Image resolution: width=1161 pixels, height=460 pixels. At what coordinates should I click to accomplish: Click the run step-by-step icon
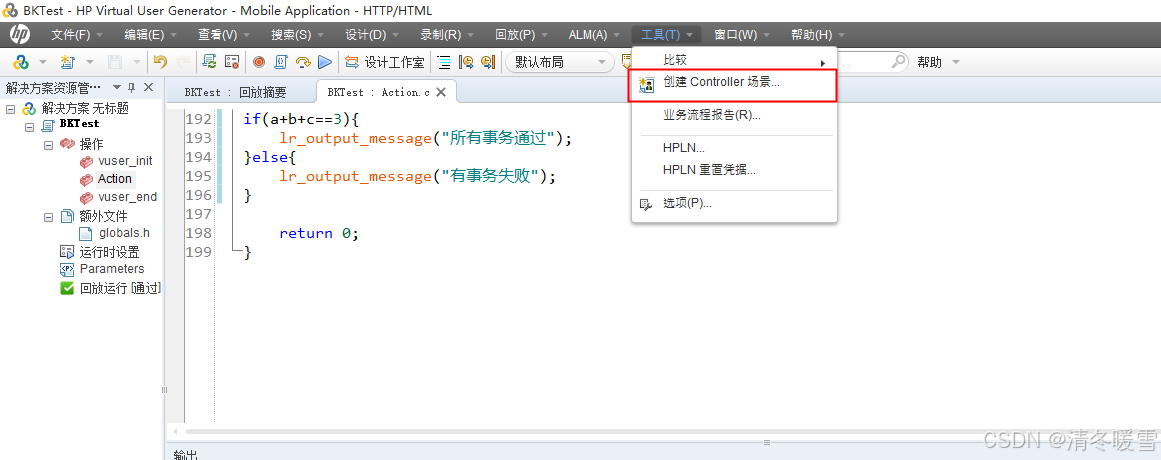pos(303,62)
